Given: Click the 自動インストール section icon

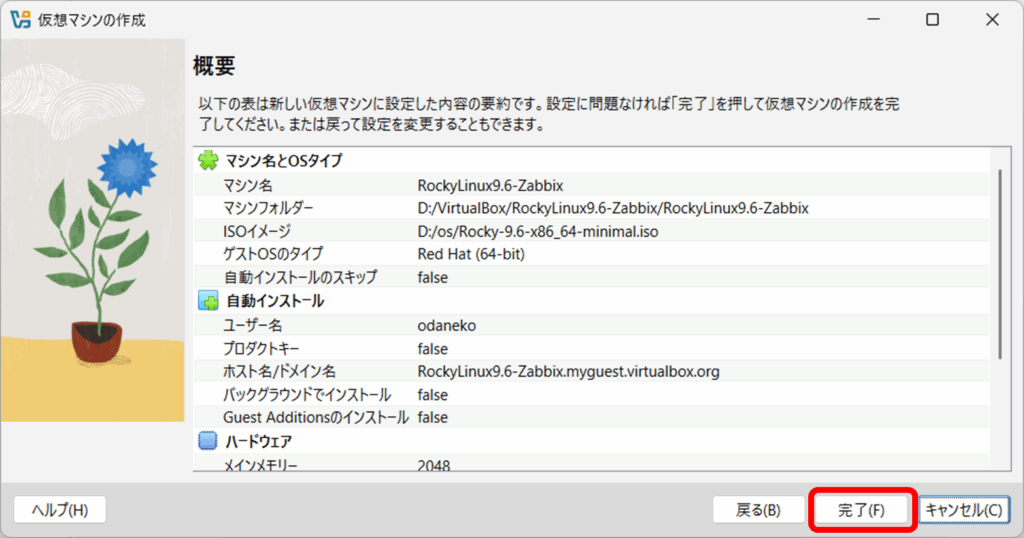Looking at the screenshot, I should click(x=208, y=301).
